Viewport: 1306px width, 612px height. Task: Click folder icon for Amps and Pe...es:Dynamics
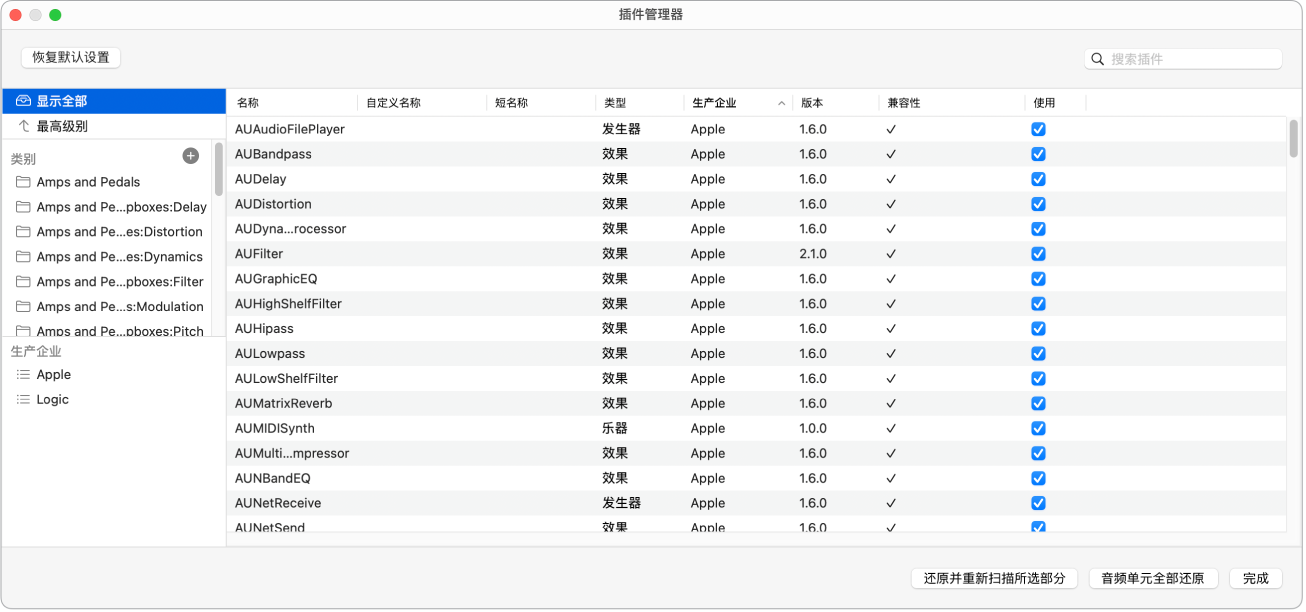pos(23,257)
